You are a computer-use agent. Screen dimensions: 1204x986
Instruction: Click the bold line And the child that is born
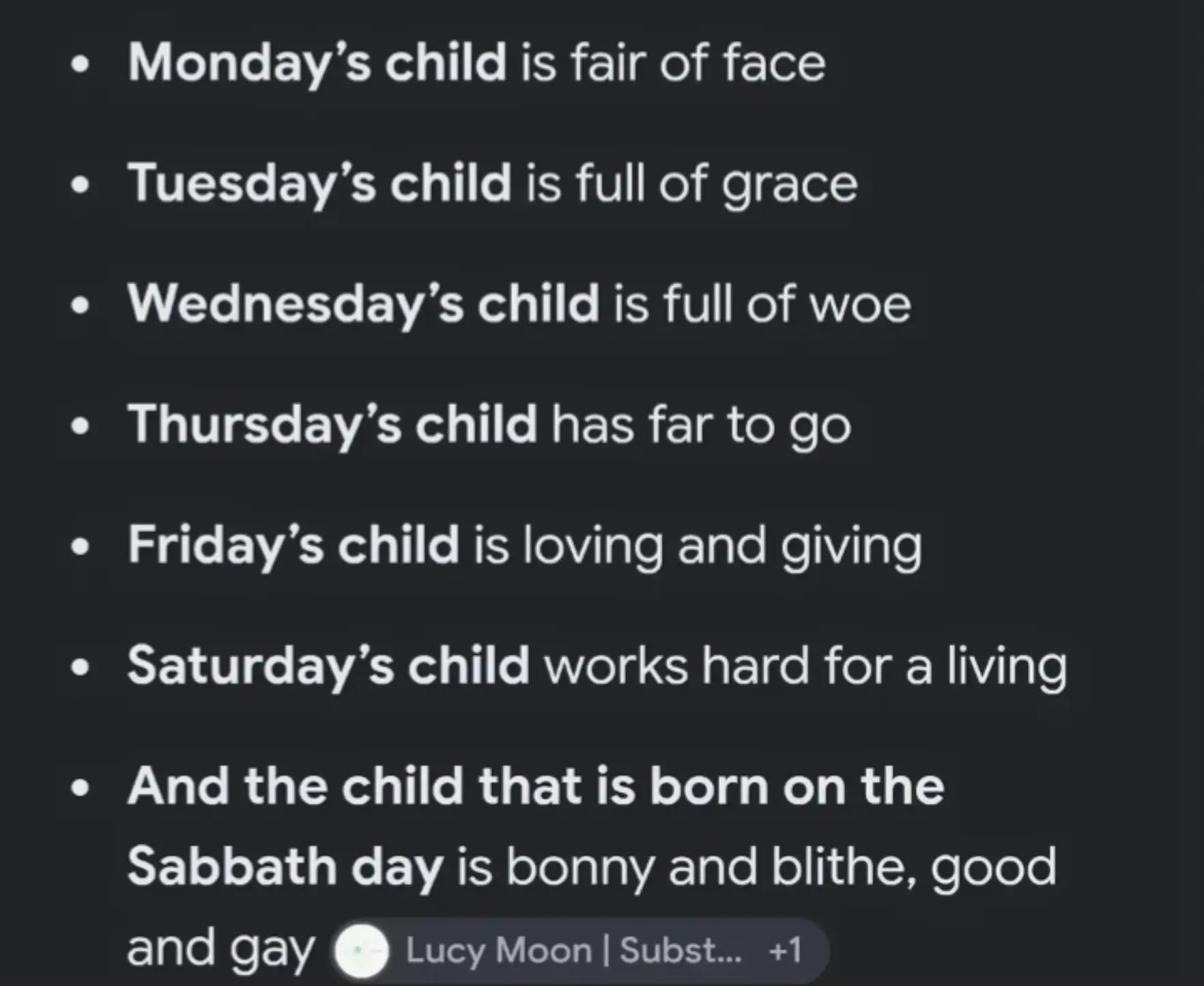536,787
